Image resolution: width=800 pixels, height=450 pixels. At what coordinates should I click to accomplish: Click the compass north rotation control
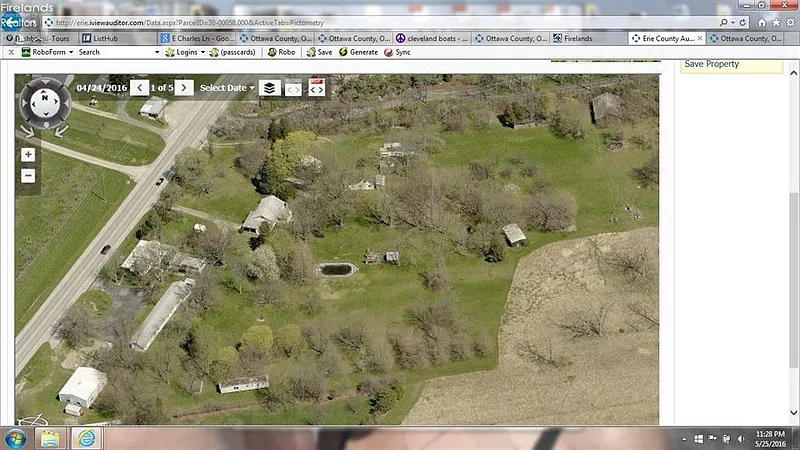point(43,98)
